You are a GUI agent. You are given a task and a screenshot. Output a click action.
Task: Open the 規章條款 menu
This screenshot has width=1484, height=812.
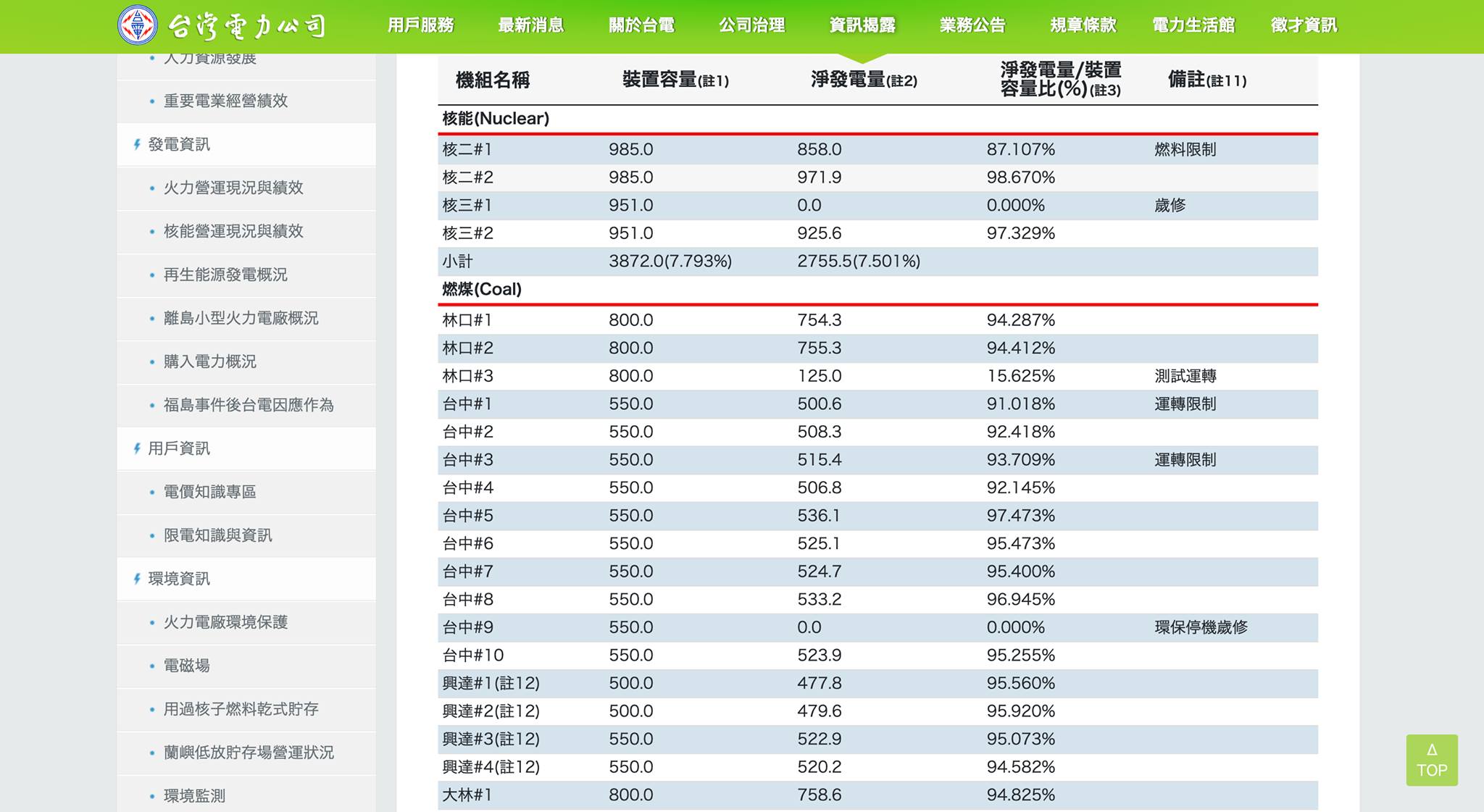(x=1083, y=25)
